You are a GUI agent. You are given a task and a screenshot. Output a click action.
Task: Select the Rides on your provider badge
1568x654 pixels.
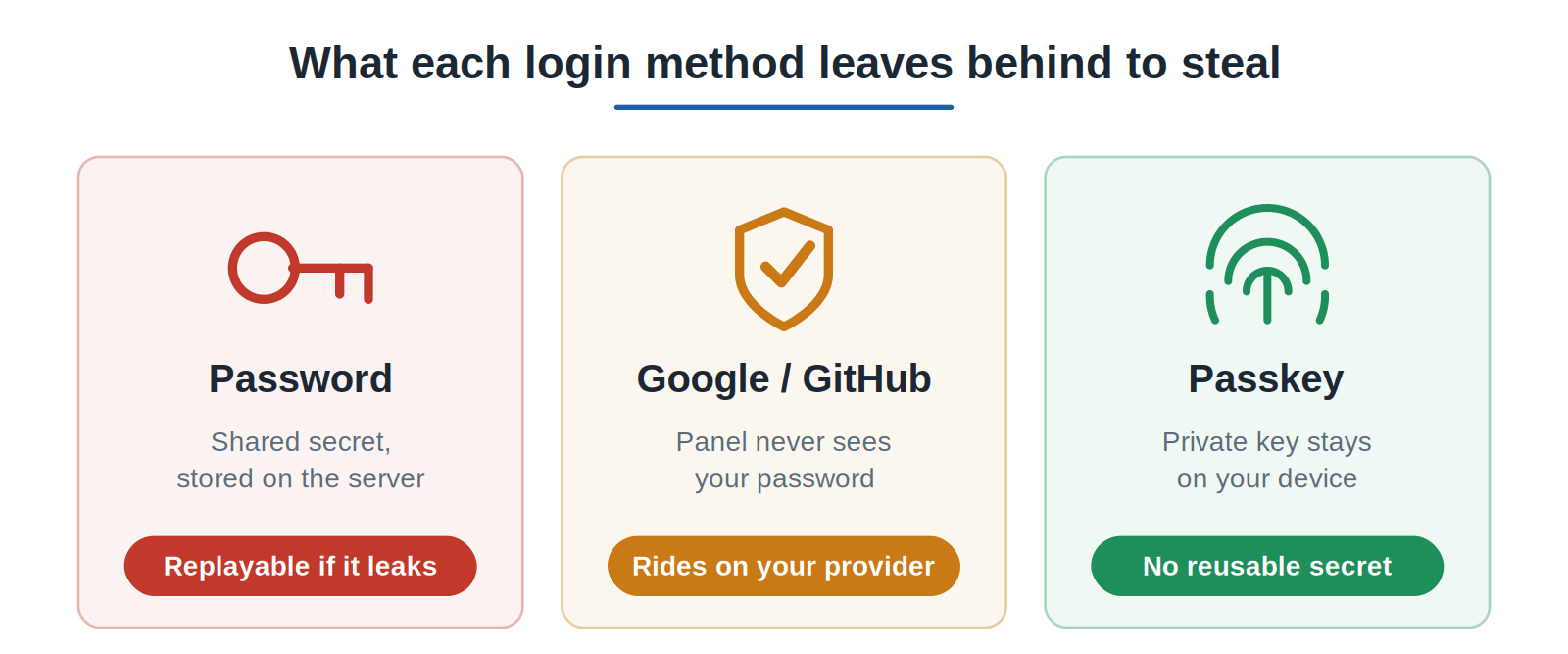(x=784, y=566)
